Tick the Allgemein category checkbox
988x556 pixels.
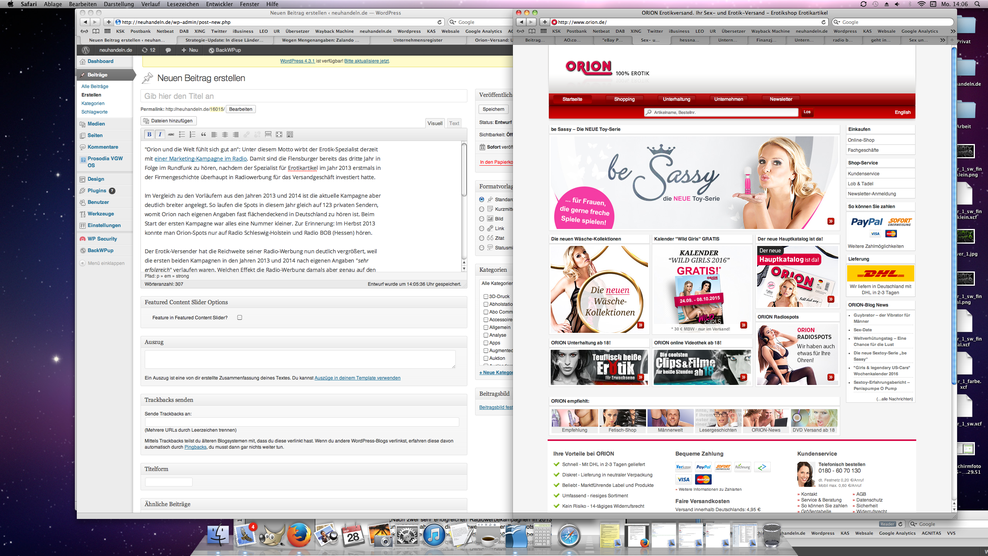(x=485, y=327)
